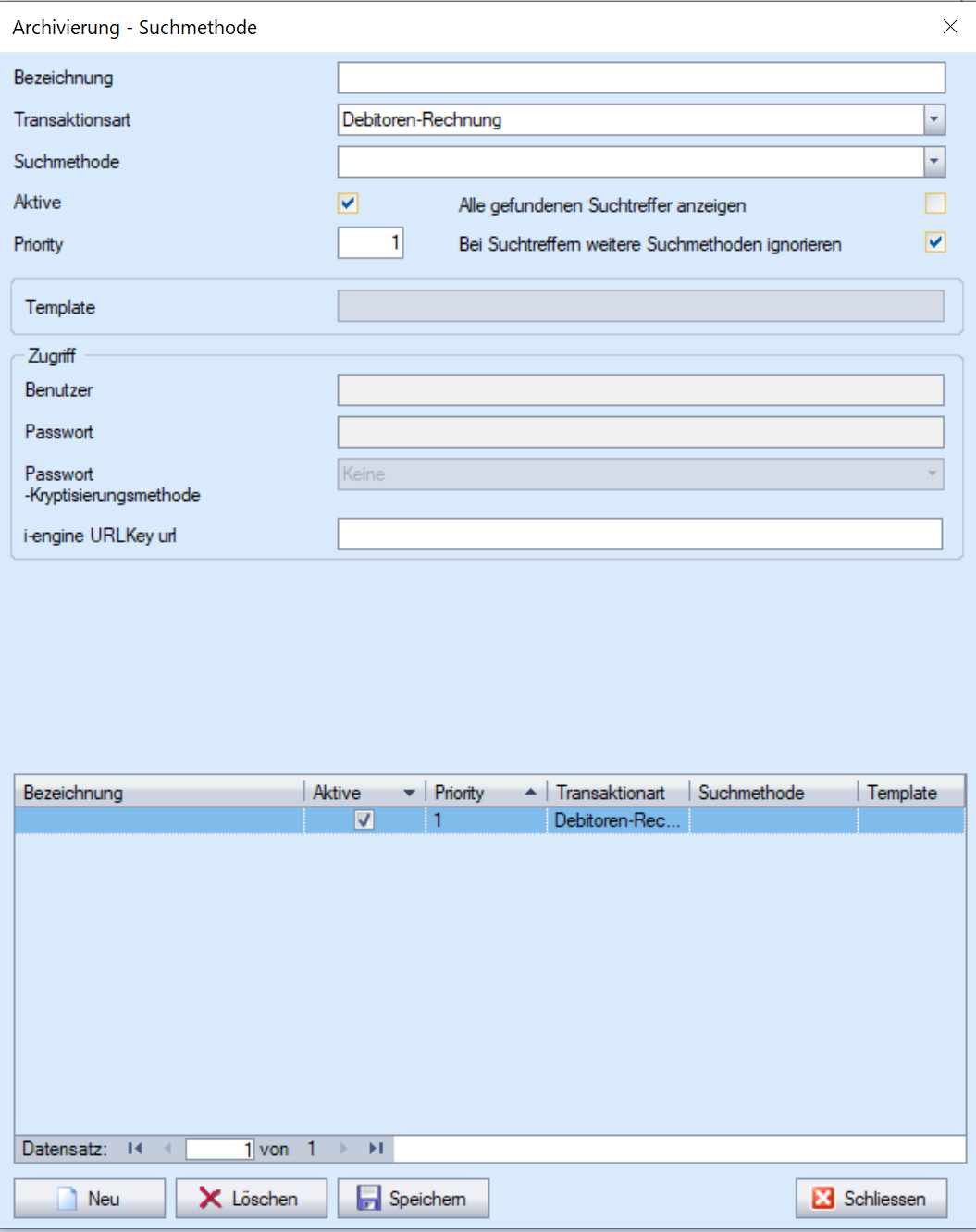Click the Schliessen button
This screenshot has height=1232, width=976.
[871, 1199]
